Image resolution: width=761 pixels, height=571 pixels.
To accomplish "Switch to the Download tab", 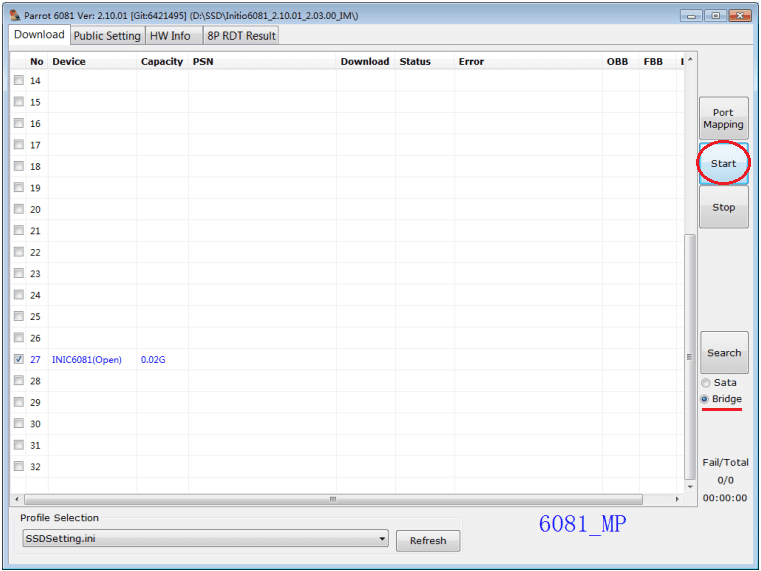I will click(39, 34).
